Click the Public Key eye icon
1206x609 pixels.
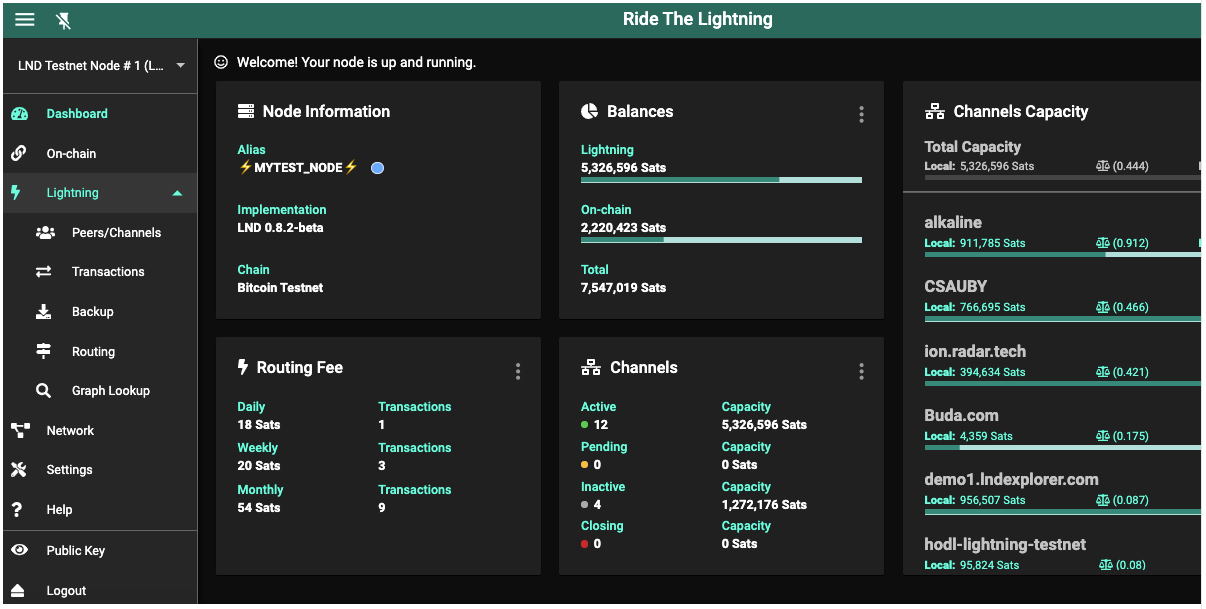coord(19,550)
